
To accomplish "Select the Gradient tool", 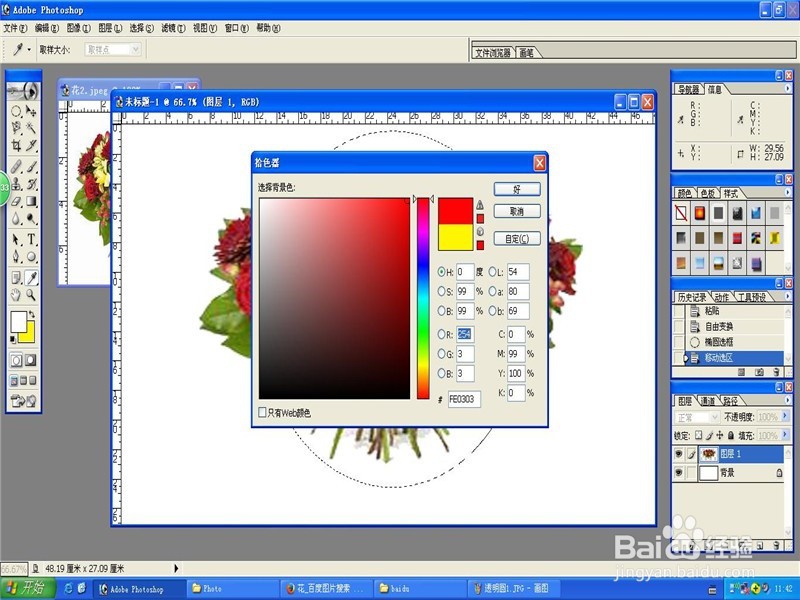I will point(31,202).
